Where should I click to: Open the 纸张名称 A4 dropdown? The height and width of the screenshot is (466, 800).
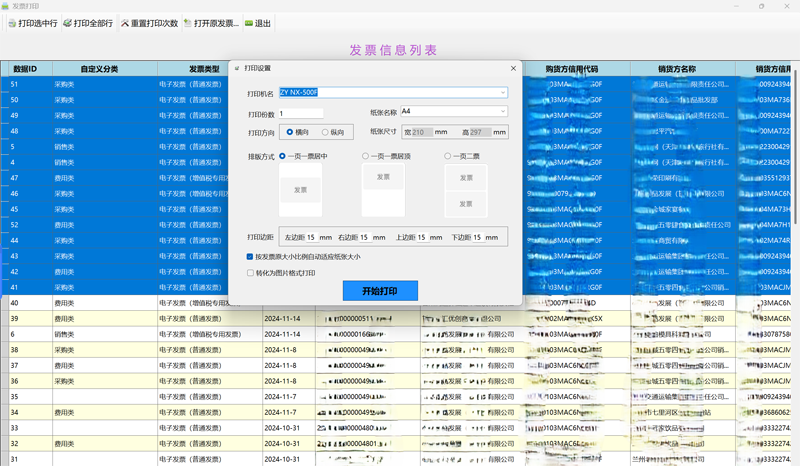503,111
